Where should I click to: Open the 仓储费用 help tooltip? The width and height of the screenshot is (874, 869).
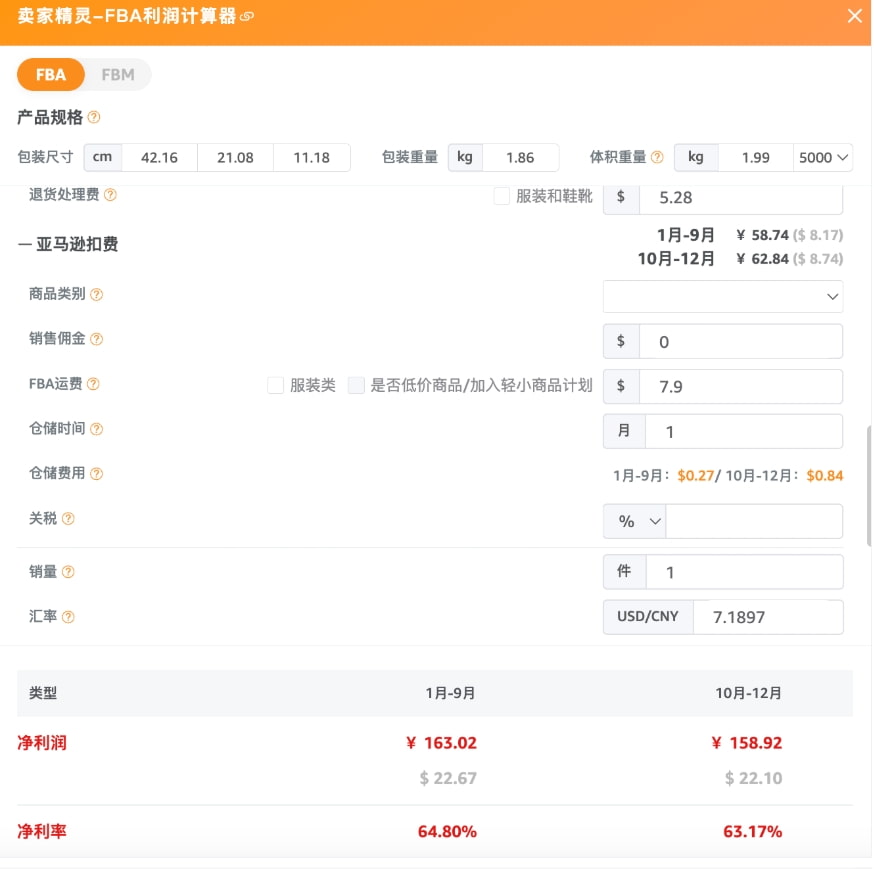tap(95, 473)
